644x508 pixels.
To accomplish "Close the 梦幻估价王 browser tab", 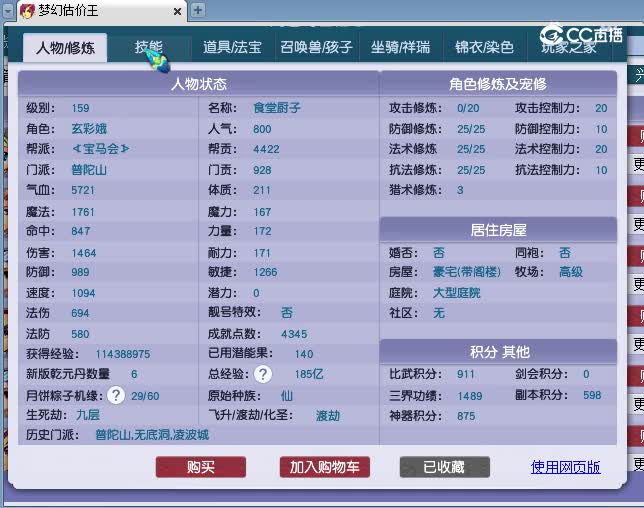I will 177,11.
